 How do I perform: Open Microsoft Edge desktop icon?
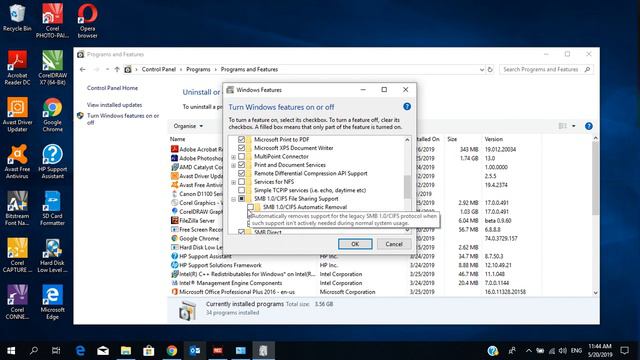52,302
